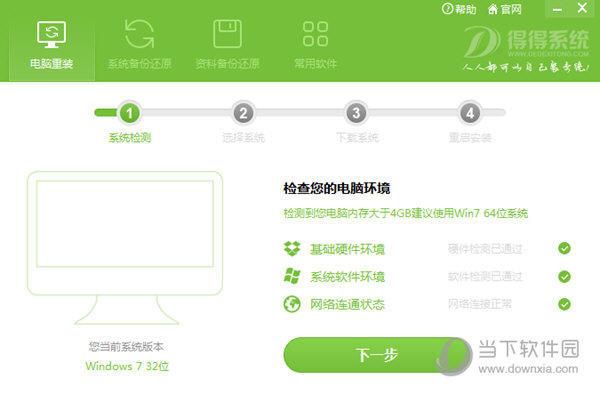Click the 帮助 help link
The width and height of the screenshot is (600, 395).
point(459,9)
